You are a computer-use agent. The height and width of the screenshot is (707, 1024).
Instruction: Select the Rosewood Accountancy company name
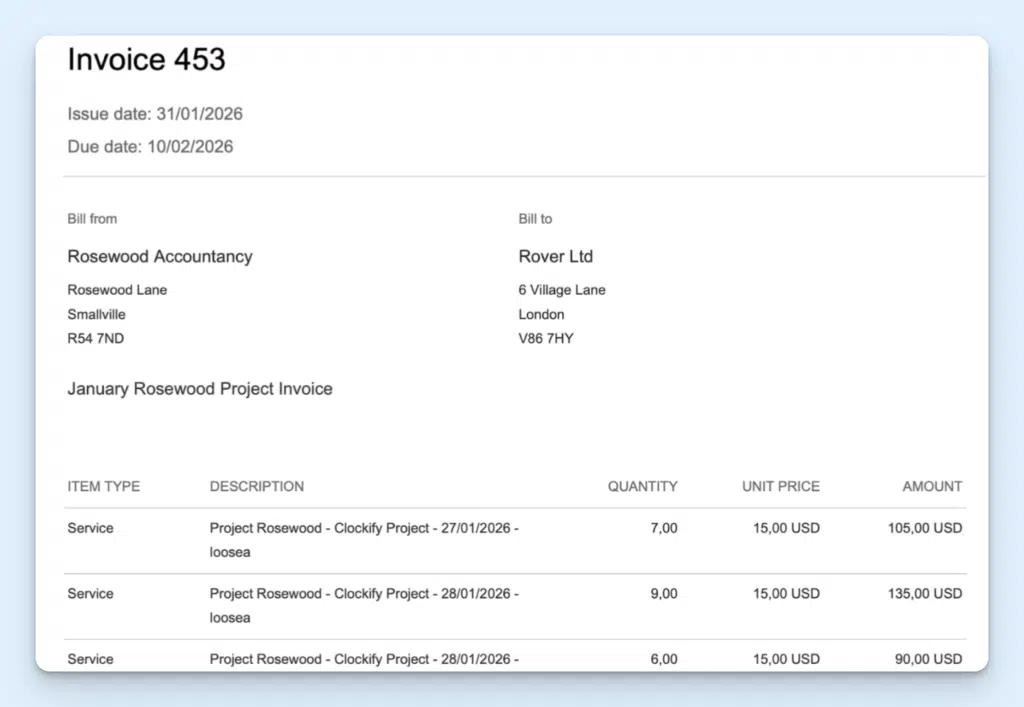point(159,256)
